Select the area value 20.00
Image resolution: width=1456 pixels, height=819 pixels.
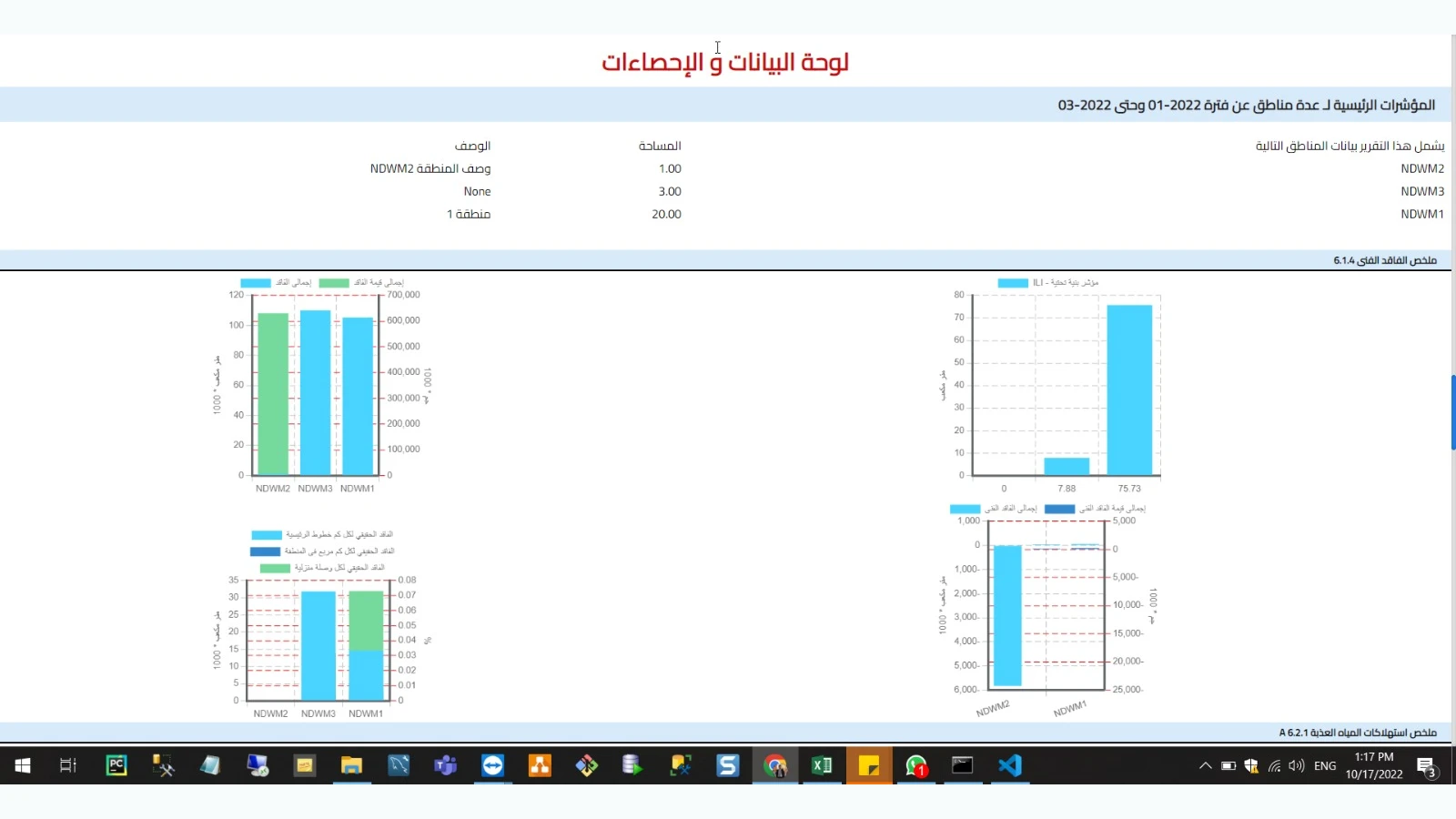[666, 215]
